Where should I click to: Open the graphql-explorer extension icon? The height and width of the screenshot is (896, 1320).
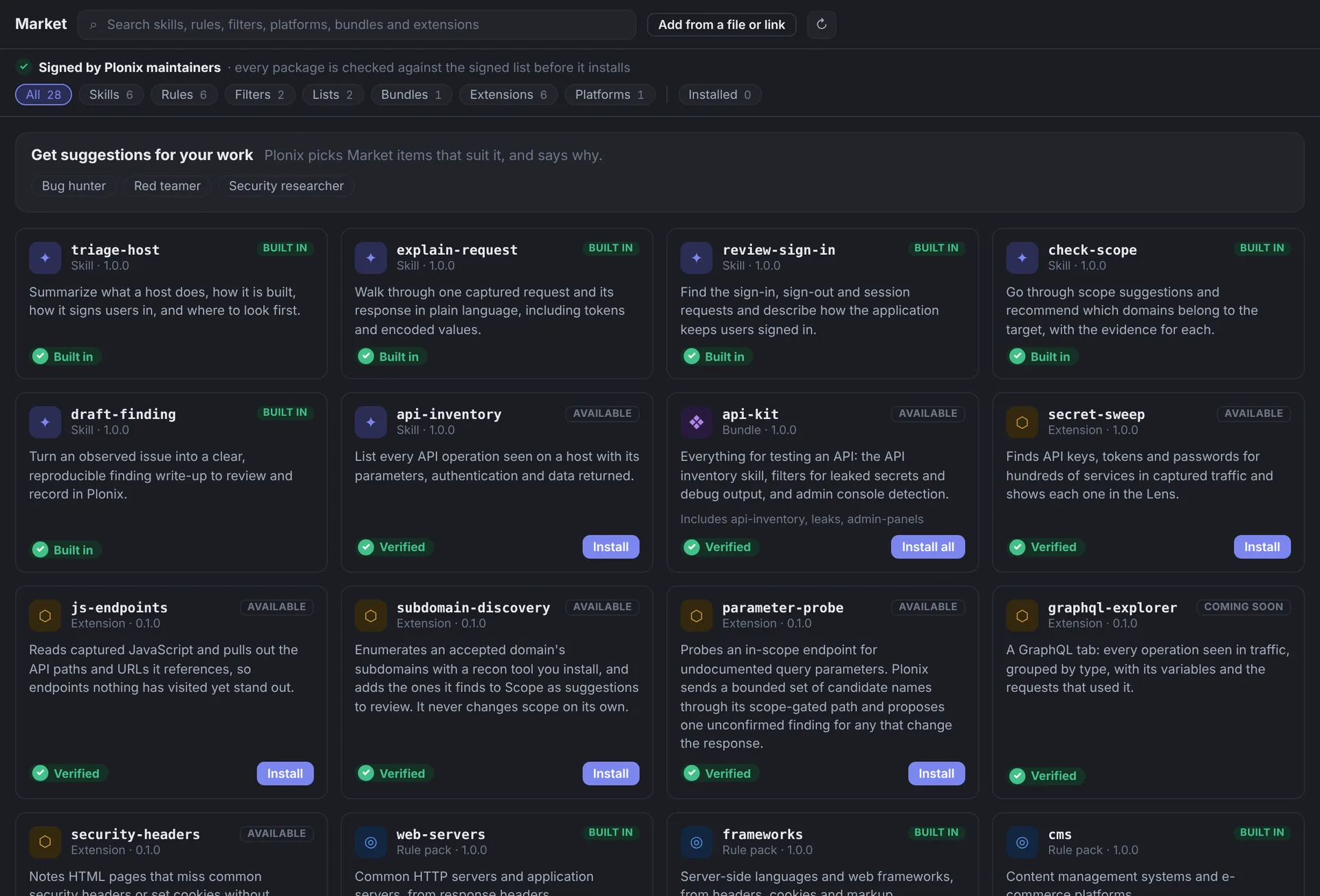tap(1022, 616)
